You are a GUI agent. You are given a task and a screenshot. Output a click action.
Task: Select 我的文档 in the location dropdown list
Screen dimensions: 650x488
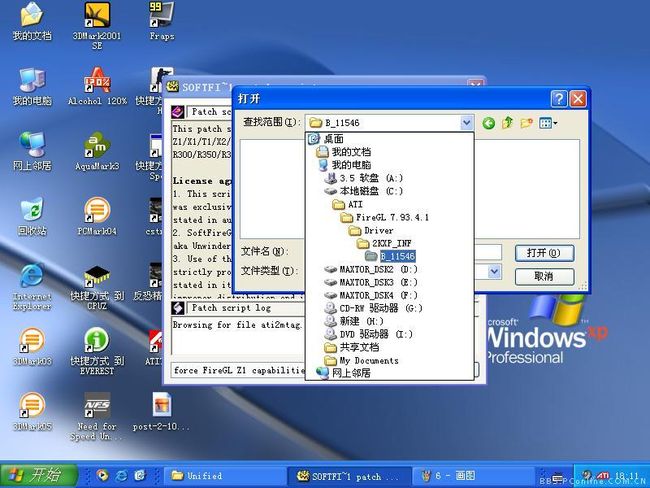click(344, 152)
